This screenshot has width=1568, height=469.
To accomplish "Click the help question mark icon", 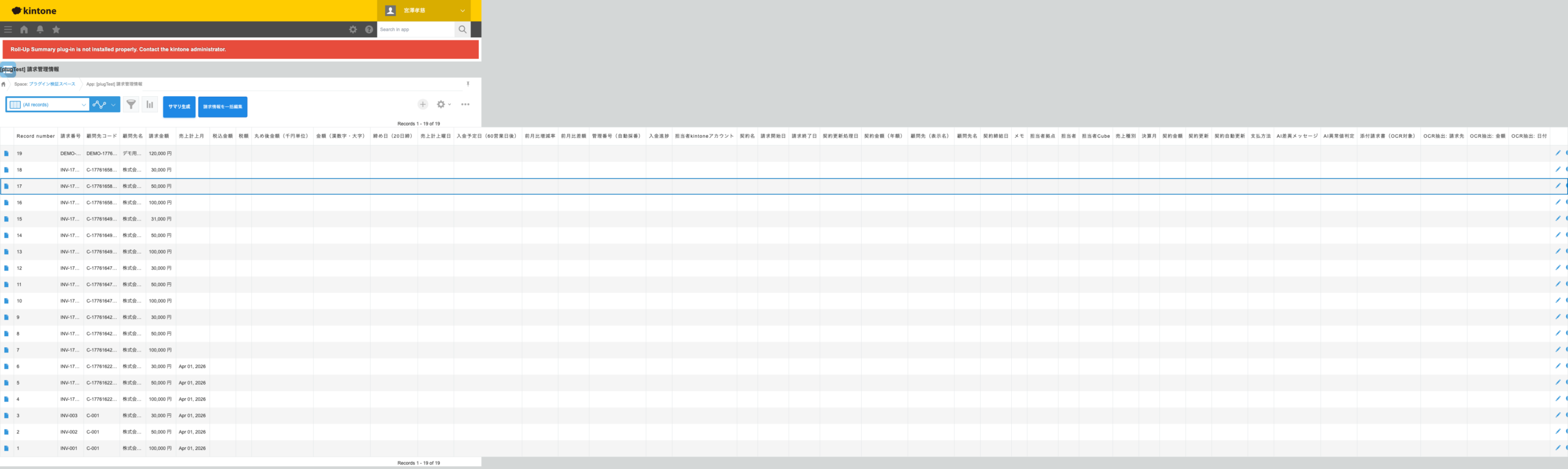I will tap(369, 29).
